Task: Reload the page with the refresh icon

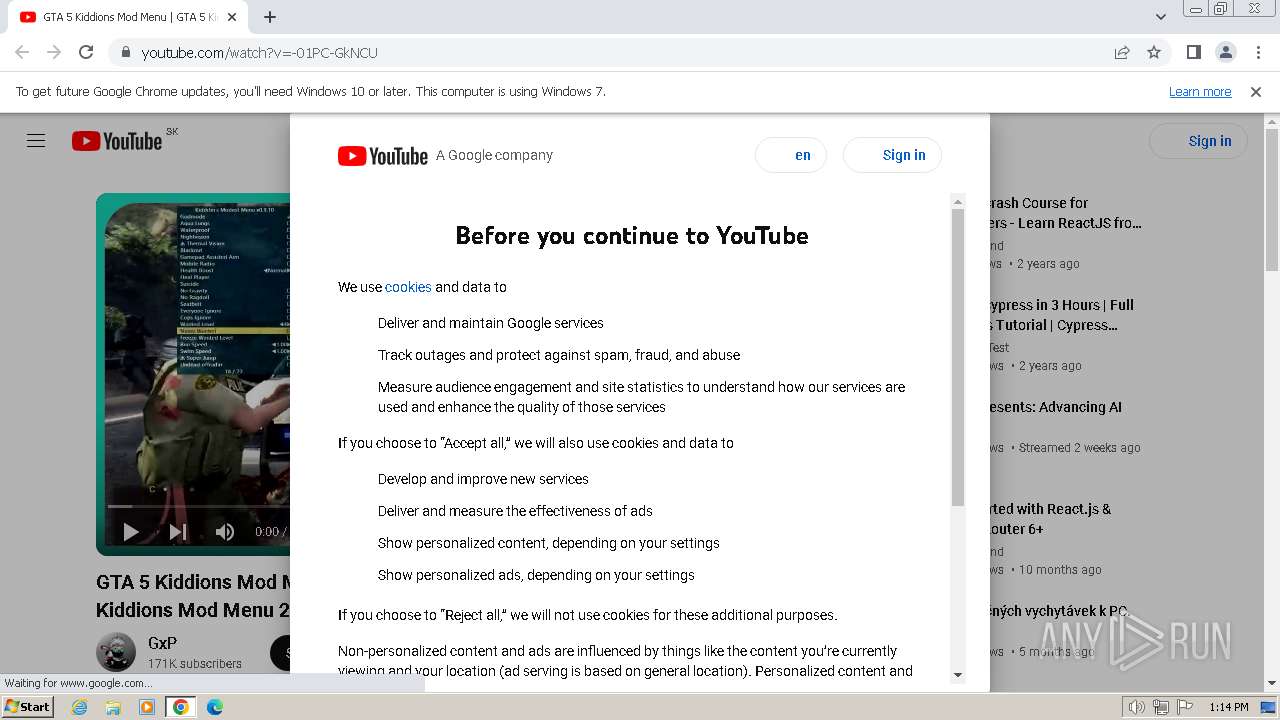Action: click(86, 52)
